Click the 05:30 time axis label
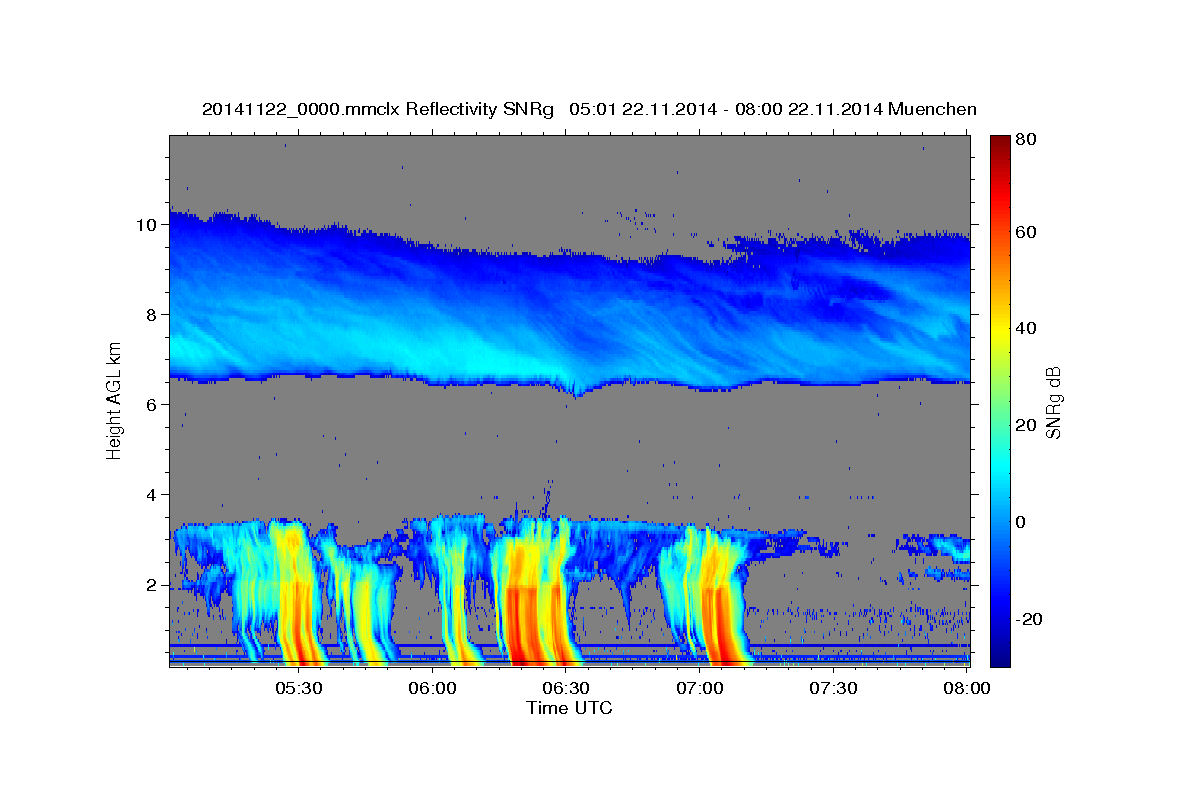The image size is (1200, 800). (x=299, y=688)
